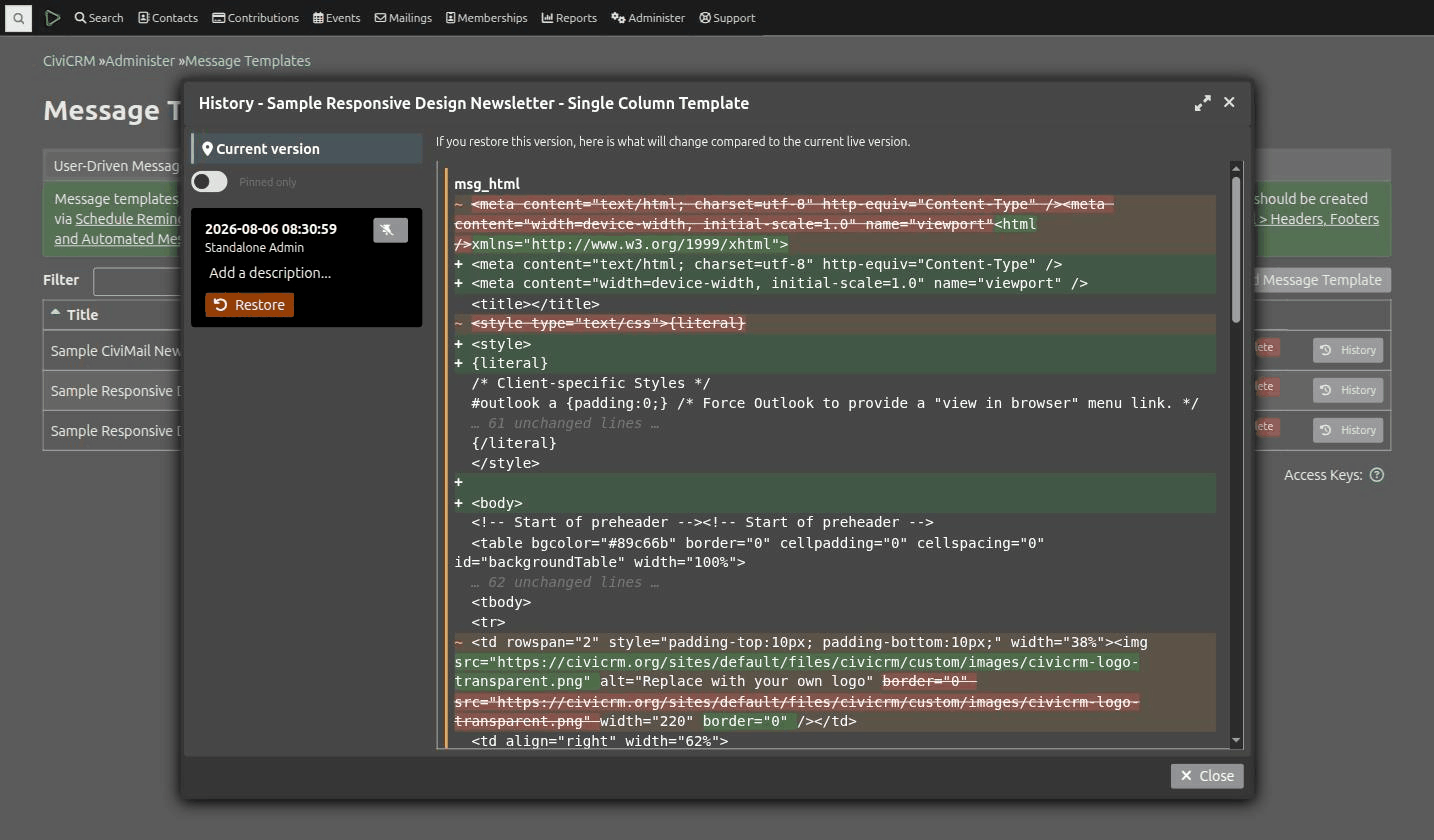Click the diff panel vertical scrollbar thumb
Viewport: 1434px width, 840px height.
pyautogui.click(x=1236, y=249)
